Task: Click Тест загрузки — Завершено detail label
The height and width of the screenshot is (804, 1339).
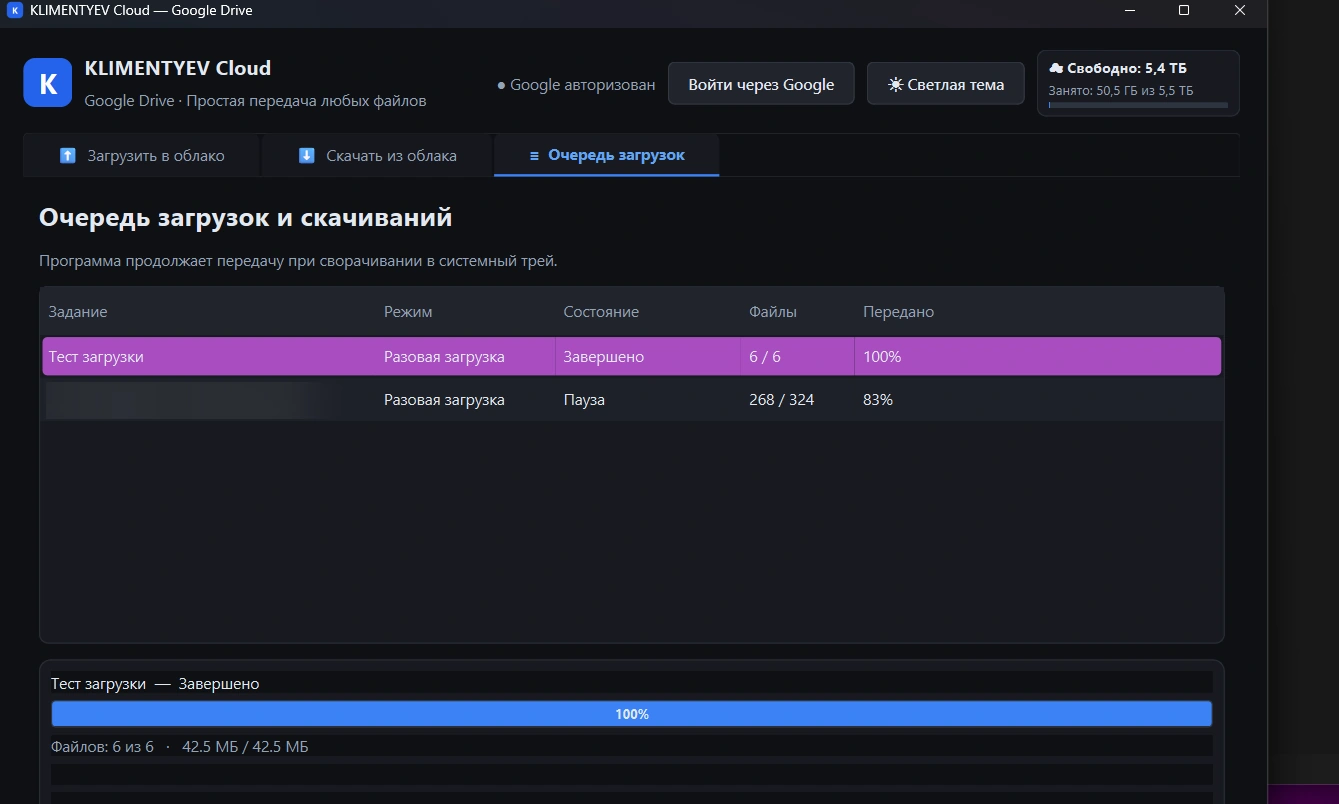Action: 155,684
